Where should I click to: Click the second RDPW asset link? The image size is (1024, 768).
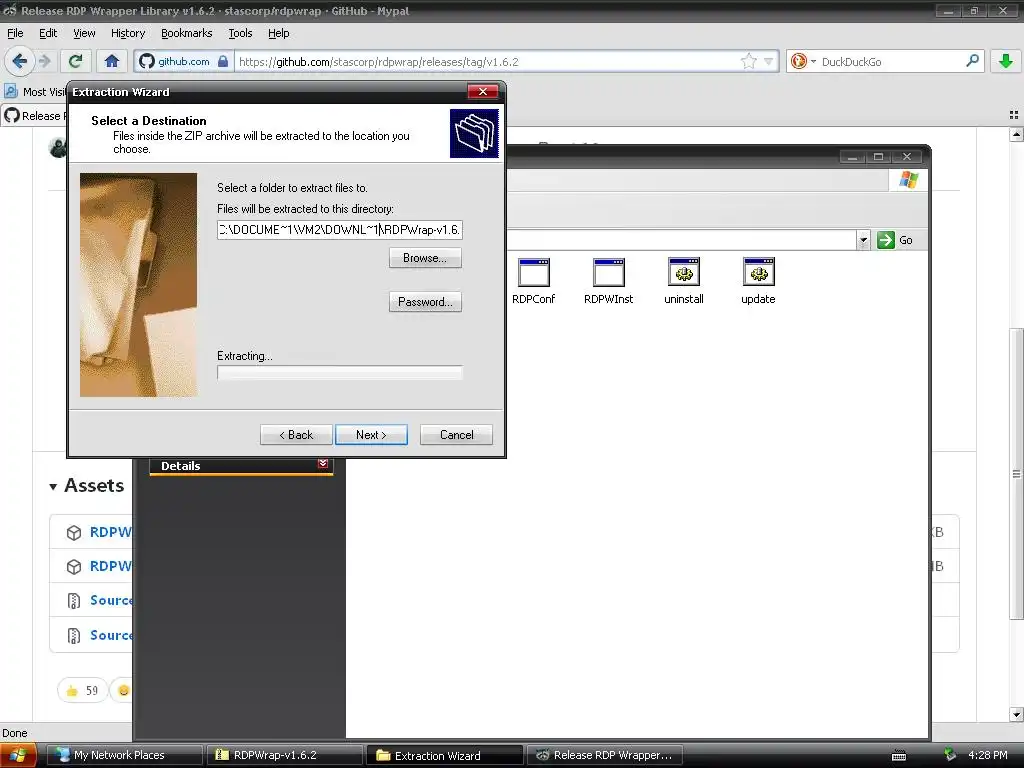pos(111,566)
